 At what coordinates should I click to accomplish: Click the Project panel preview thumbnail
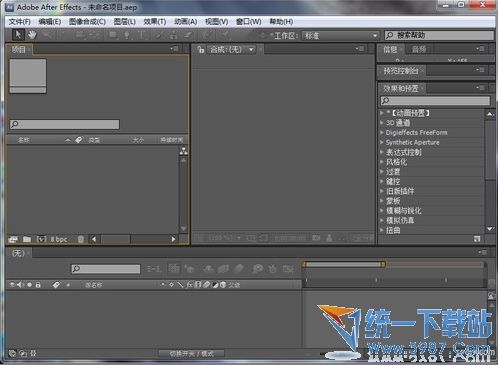point(28,76)
